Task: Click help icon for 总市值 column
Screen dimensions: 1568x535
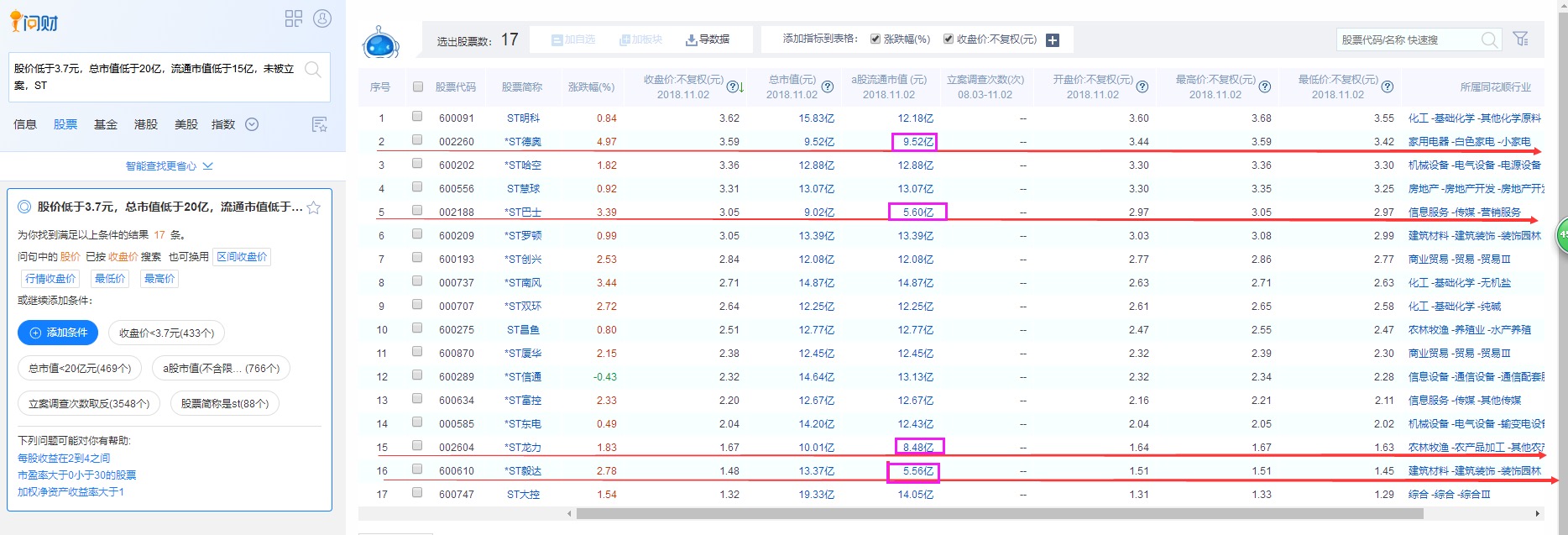Action: pos(828,87)
